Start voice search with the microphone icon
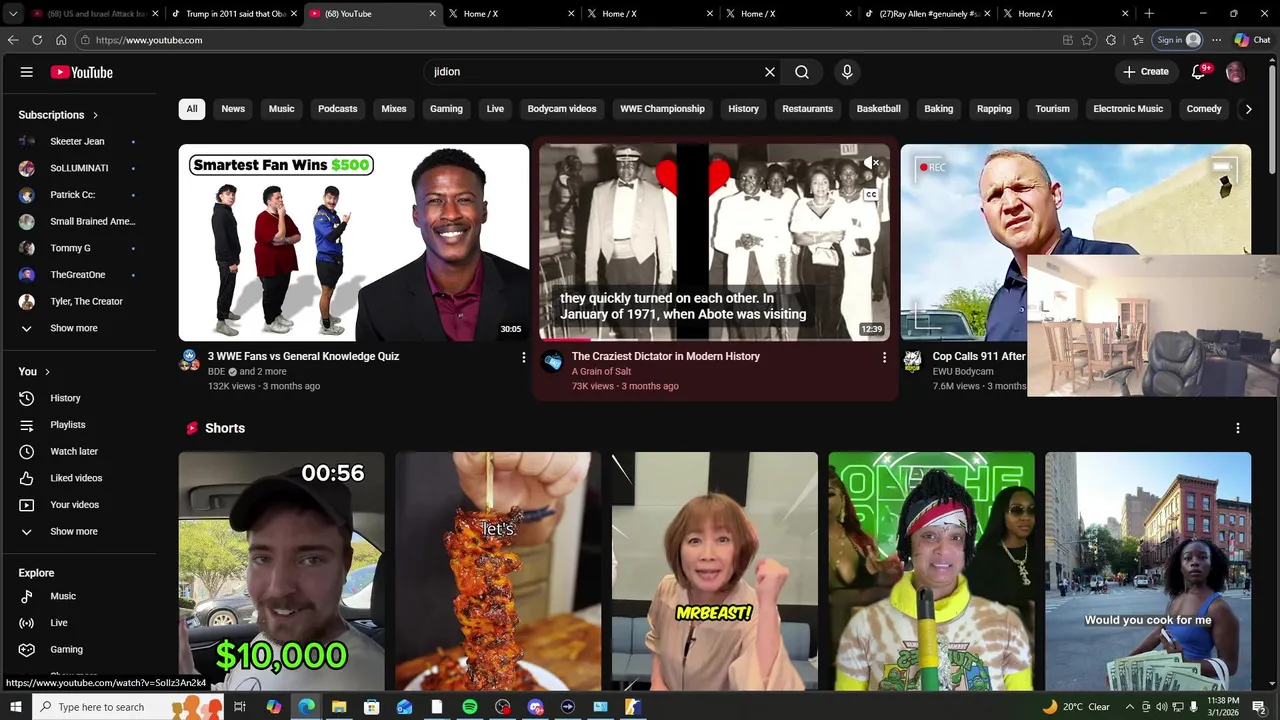 847,72
